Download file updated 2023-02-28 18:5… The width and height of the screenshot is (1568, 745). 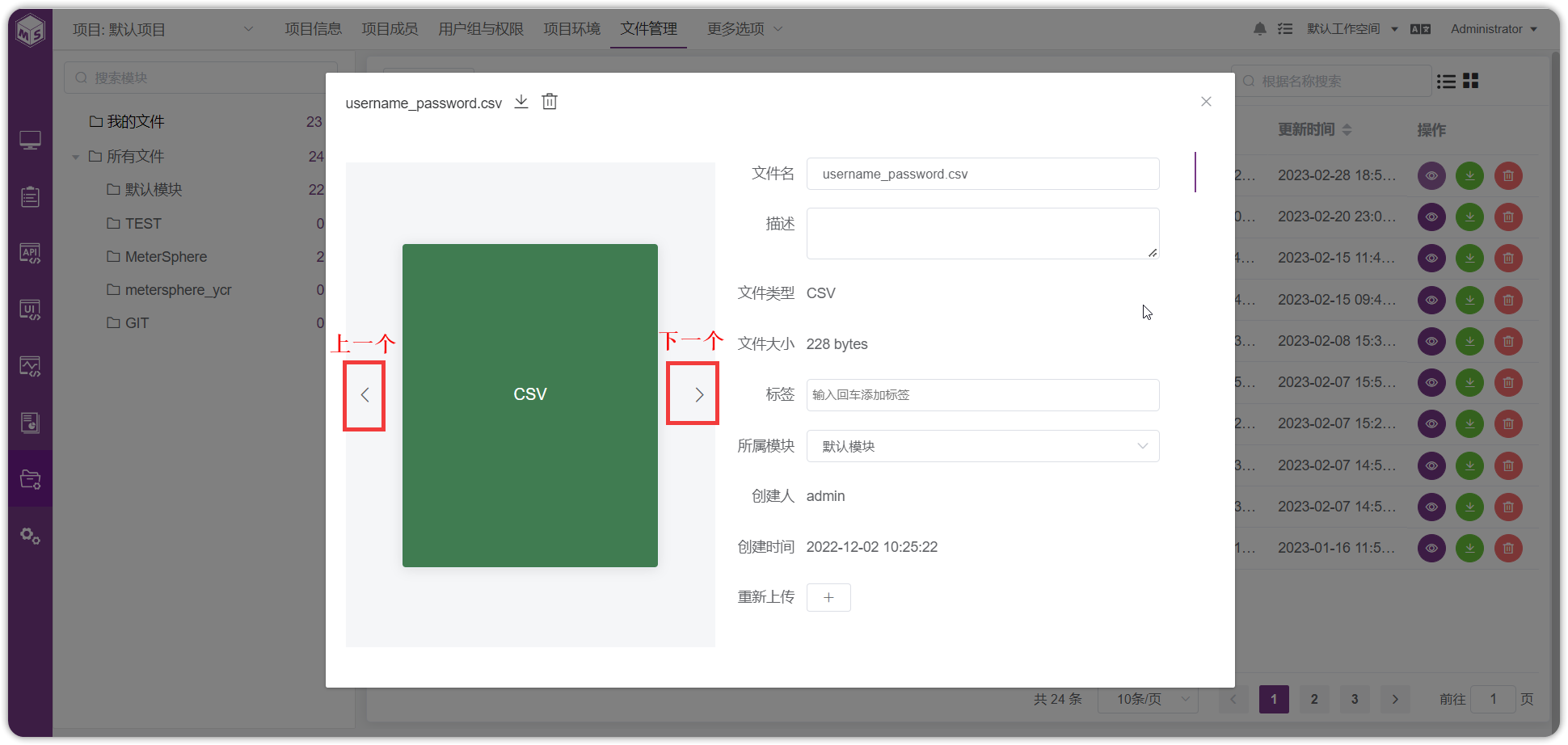point(1470,175)
